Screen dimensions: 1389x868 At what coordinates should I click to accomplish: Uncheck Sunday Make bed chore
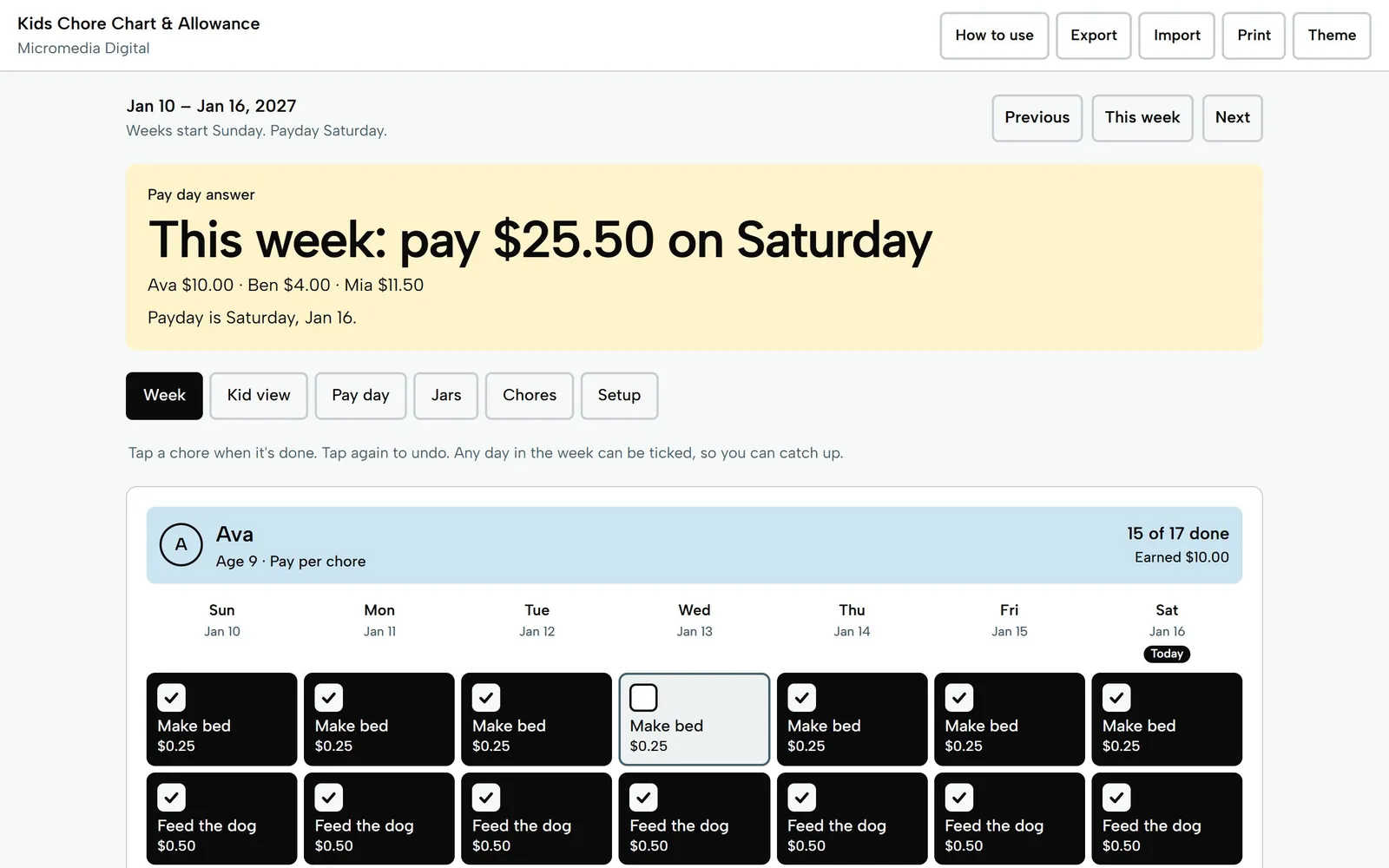(221, 720)
